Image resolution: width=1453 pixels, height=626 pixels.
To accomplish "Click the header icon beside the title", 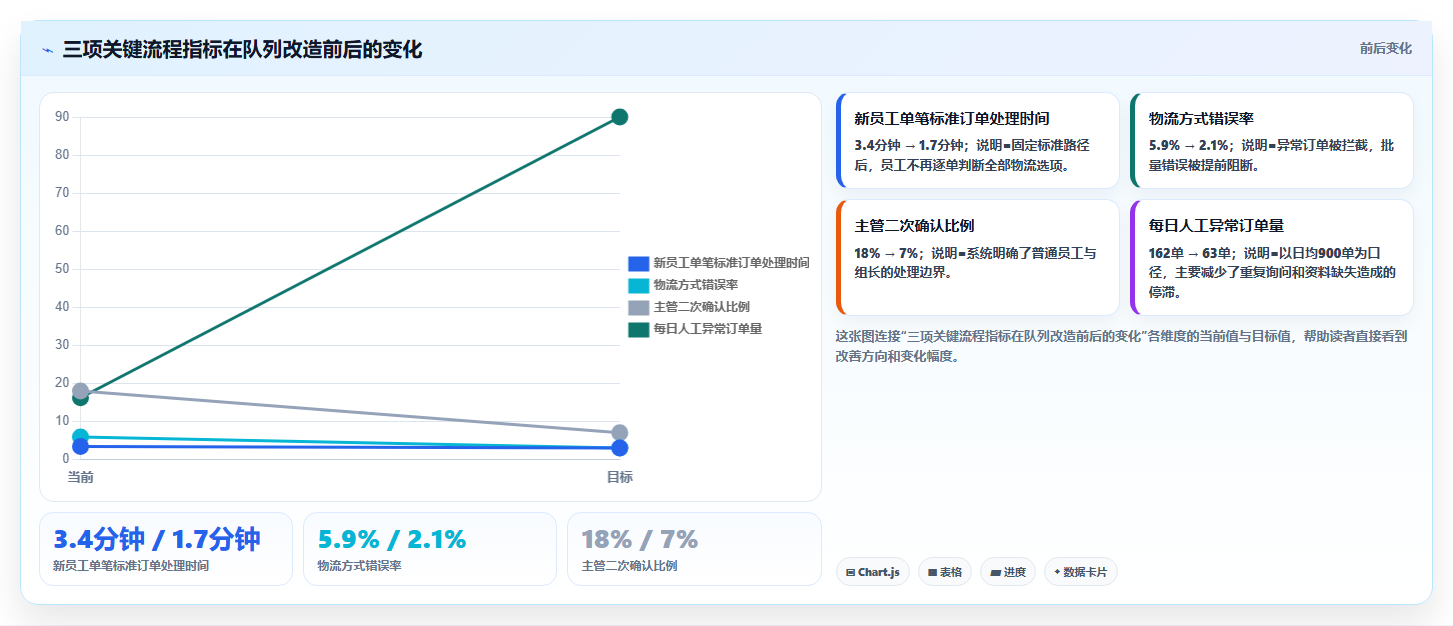I will tap(48, 50).
